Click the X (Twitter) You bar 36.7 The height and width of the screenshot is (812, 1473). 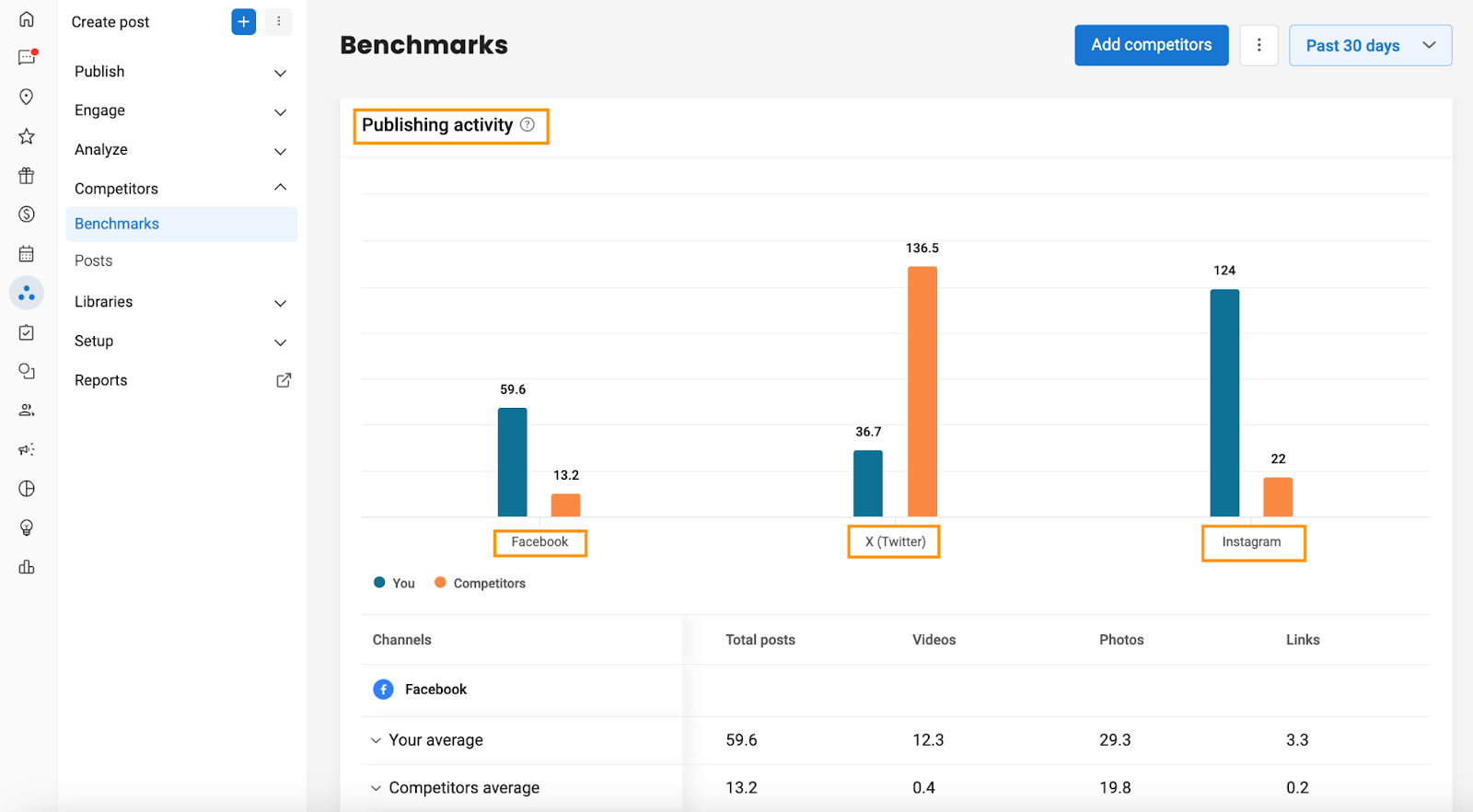[868, 483]
